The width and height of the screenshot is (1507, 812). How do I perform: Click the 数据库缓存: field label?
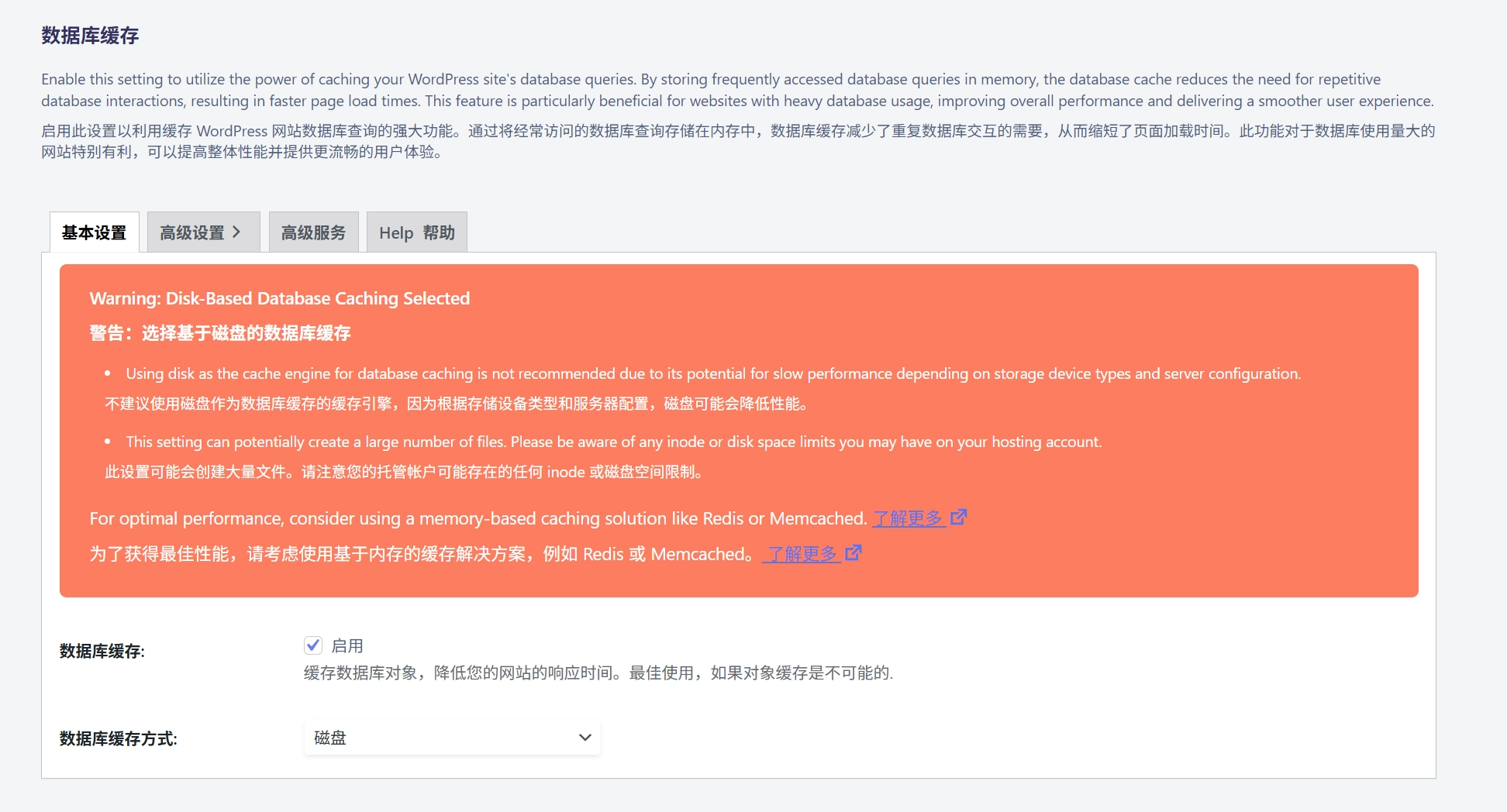[x=102, y=651]
